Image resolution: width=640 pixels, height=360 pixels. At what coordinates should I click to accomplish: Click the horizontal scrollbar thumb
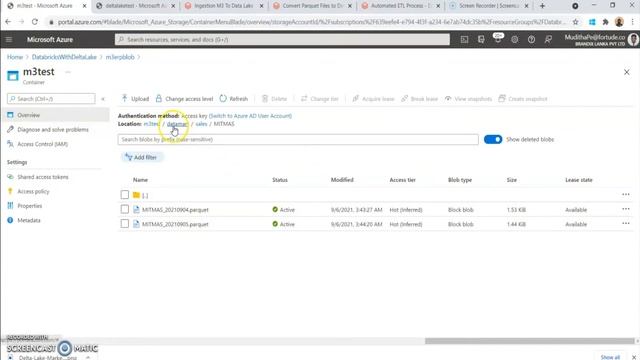tap(529, 341)
